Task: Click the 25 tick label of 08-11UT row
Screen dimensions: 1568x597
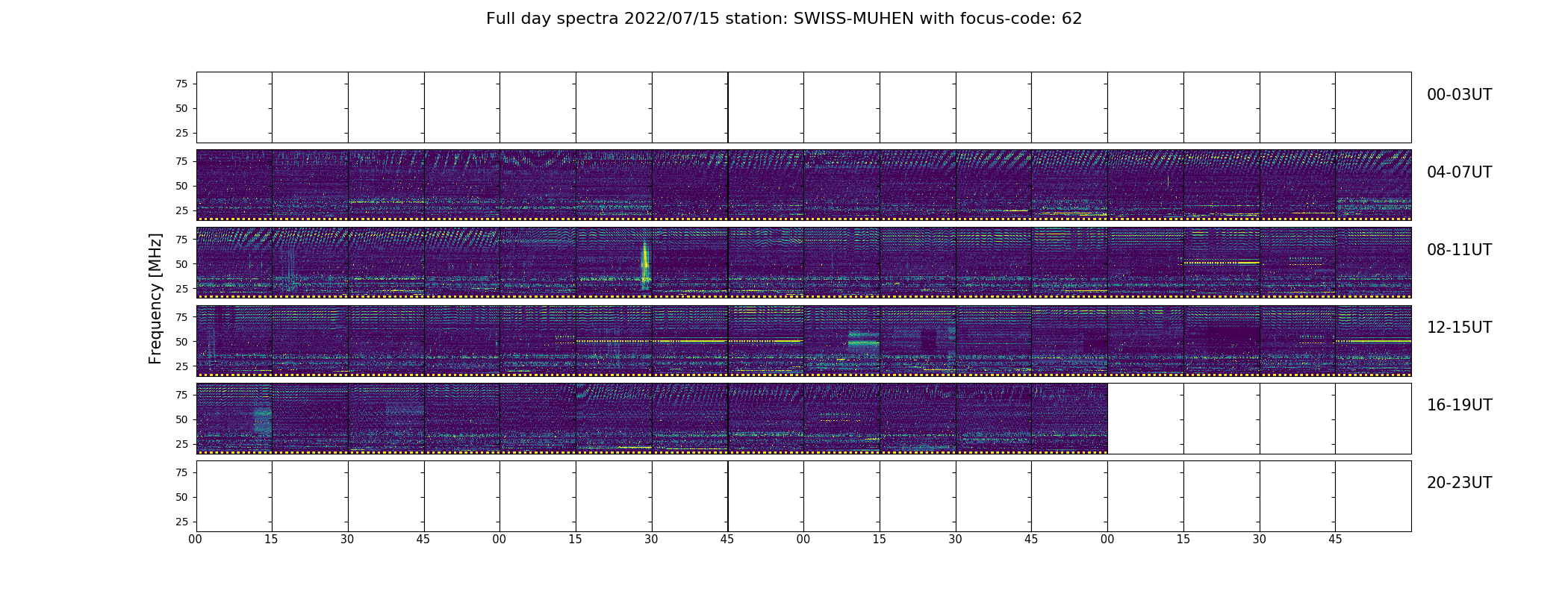Action: click(x=181, y=288)
